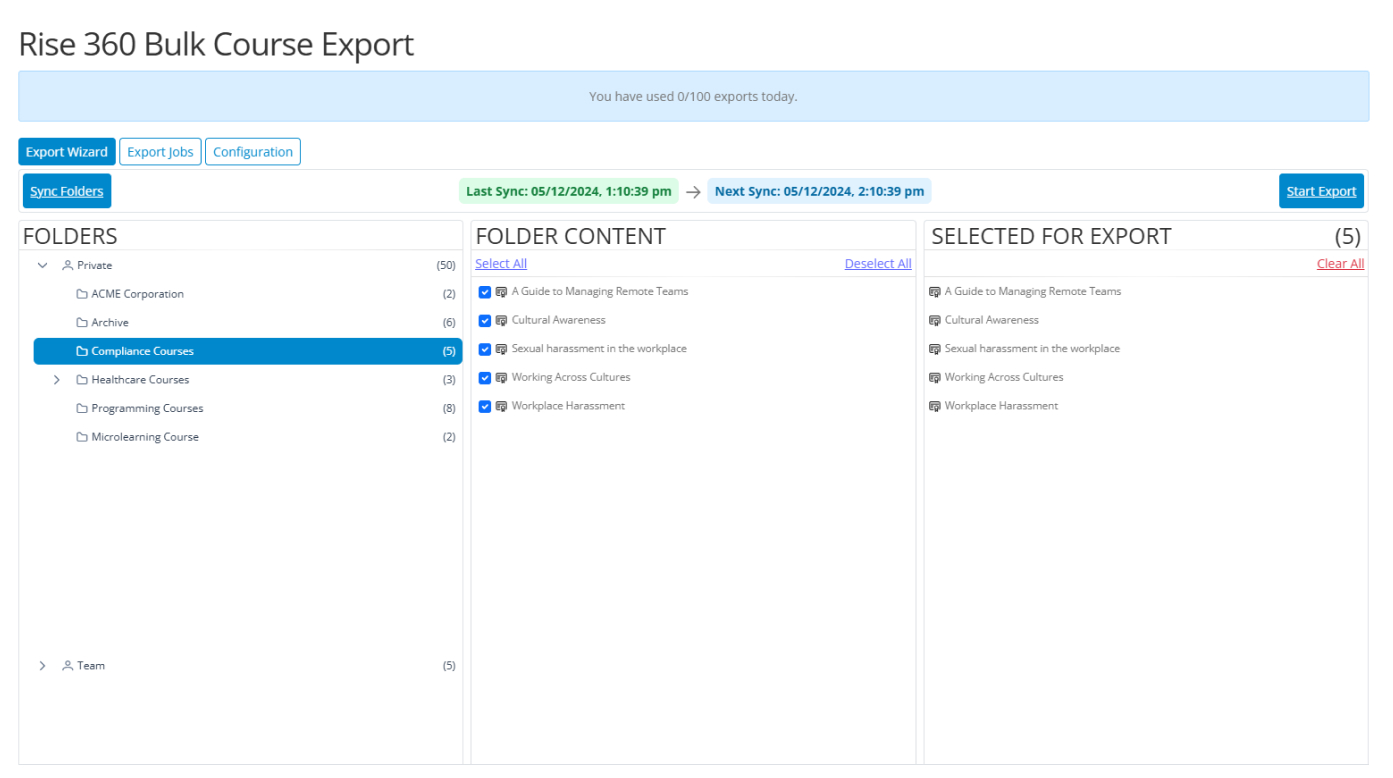Viewport: 1393px width, 778px height.
Task: Open the Export Jobs tab
Action: tap(160, 152)
